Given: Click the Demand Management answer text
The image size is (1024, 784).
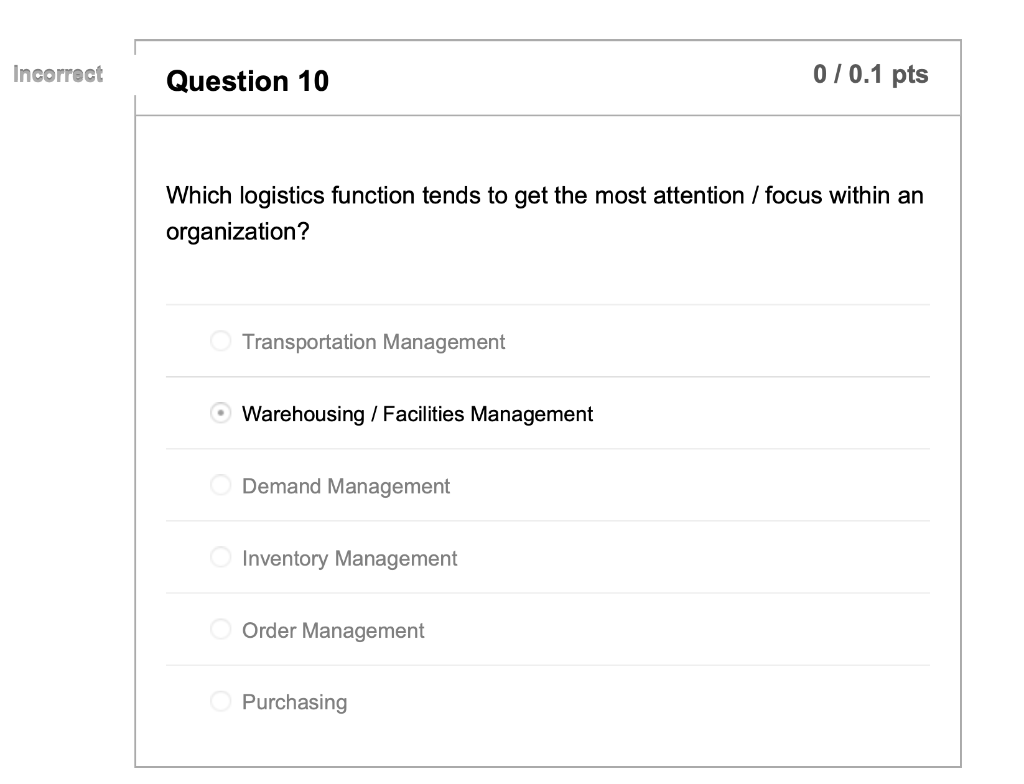Looking at the screenshot, I should [345, 486].
